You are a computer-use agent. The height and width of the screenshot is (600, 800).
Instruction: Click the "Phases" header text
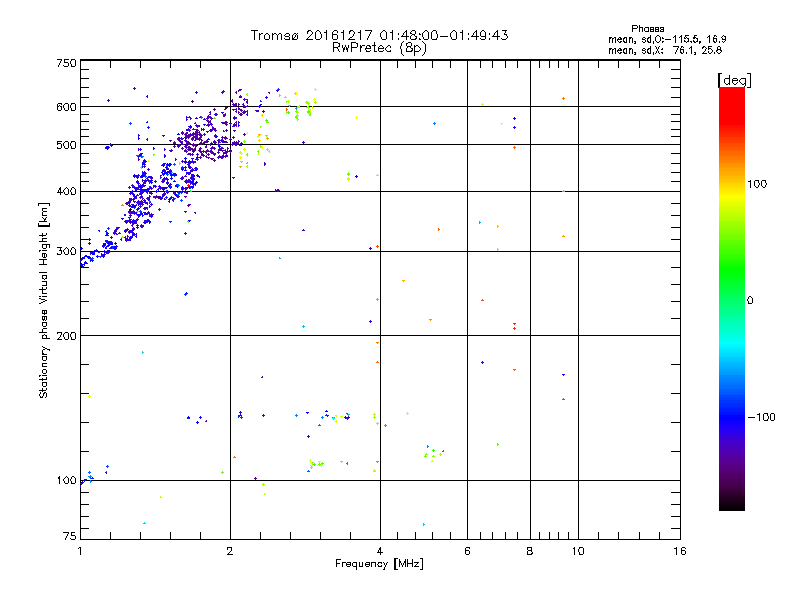point(647,29)
